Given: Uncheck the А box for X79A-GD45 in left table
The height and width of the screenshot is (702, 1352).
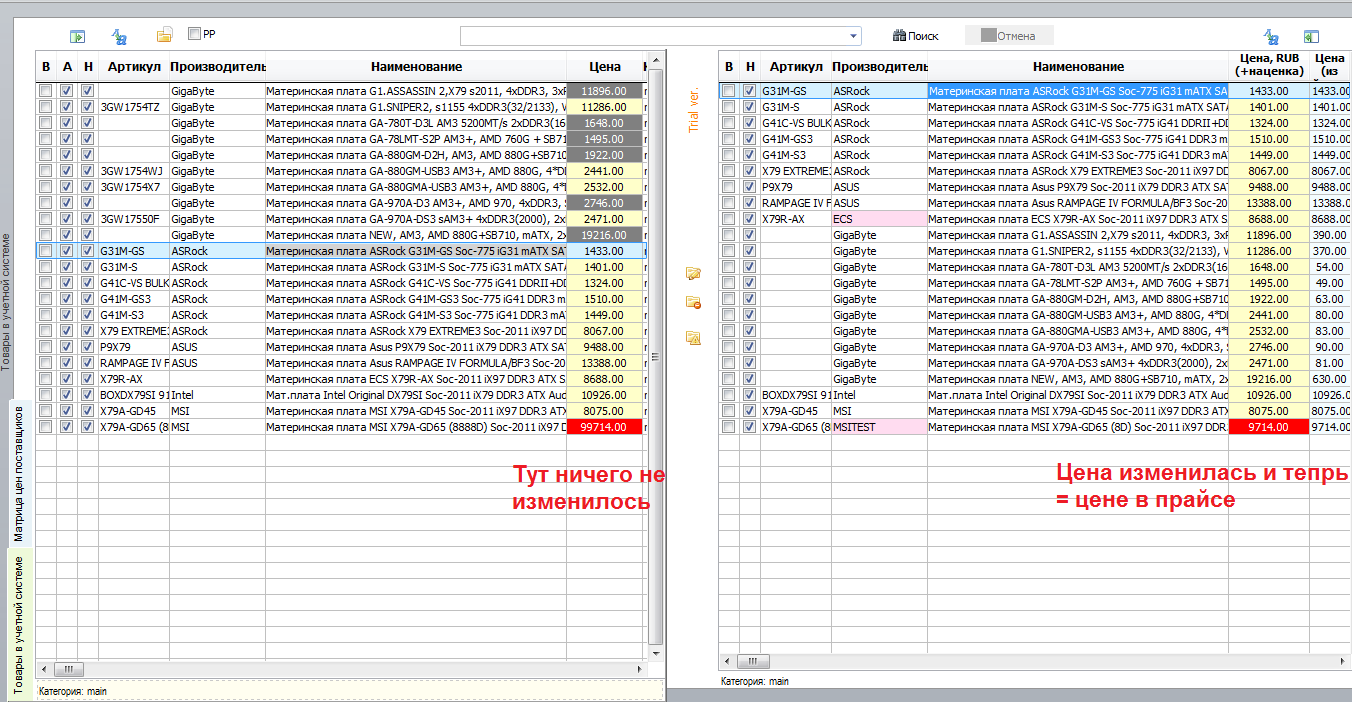Looking at the screenshot, I should (67, 411).
